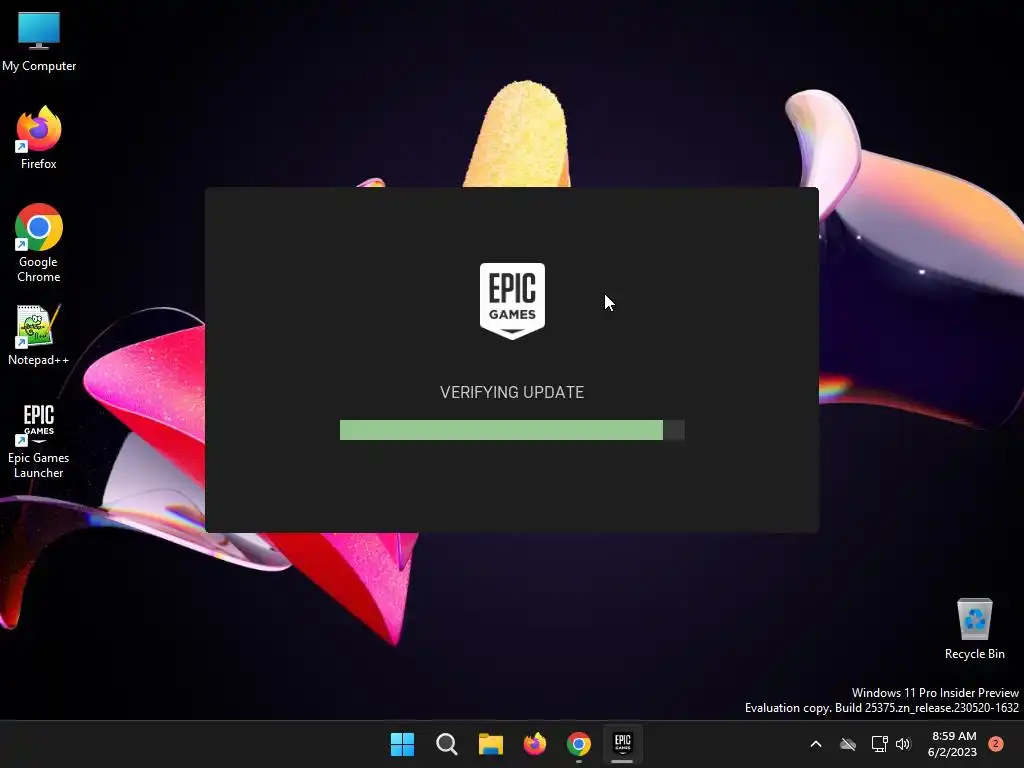Select the Notepad++ desktop shortcut

[39, 334]
